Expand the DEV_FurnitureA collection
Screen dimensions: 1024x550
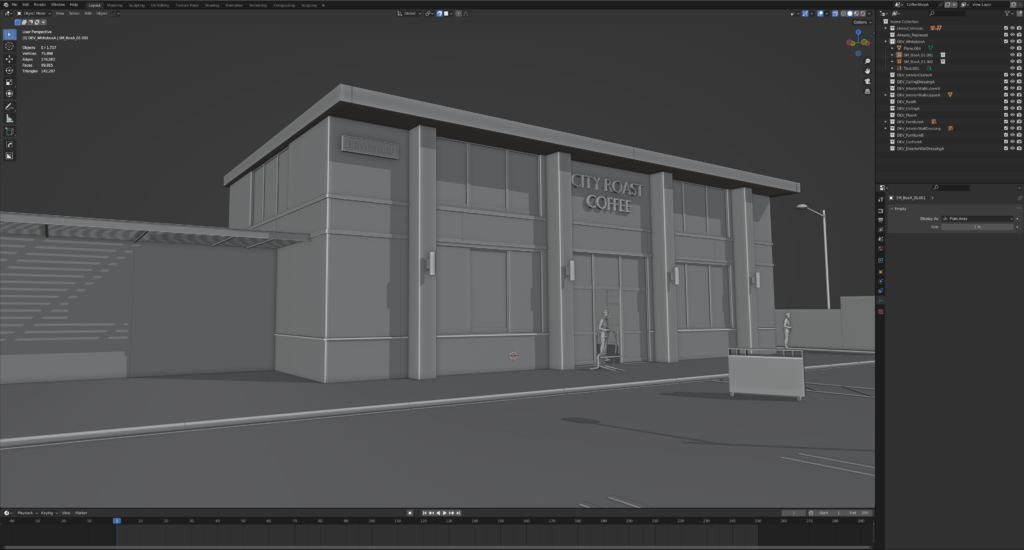pos(886,122)
